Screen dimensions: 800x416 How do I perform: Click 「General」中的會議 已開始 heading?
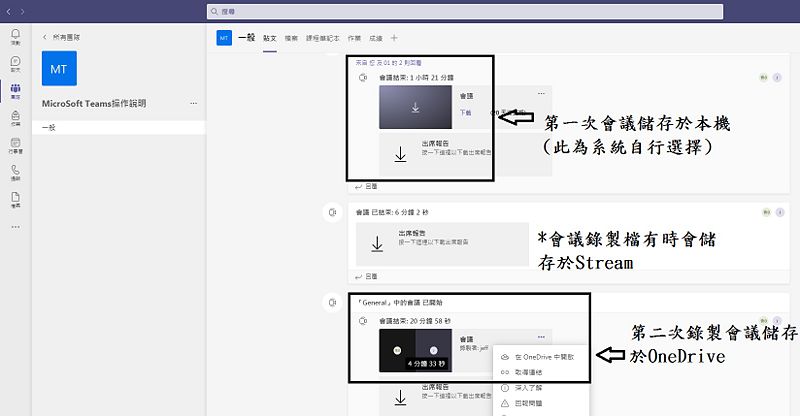pos(399,303)
